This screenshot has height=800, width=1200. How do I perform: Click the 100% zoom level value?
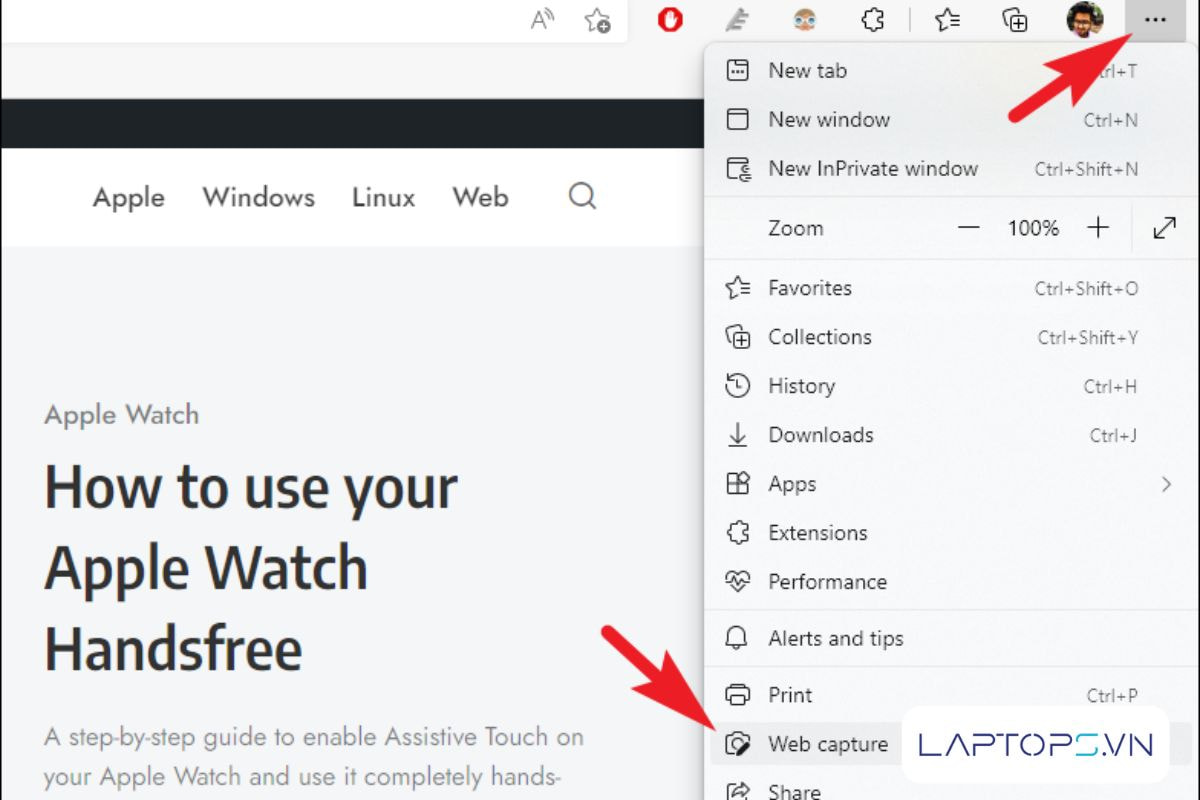coord(1033,228)
